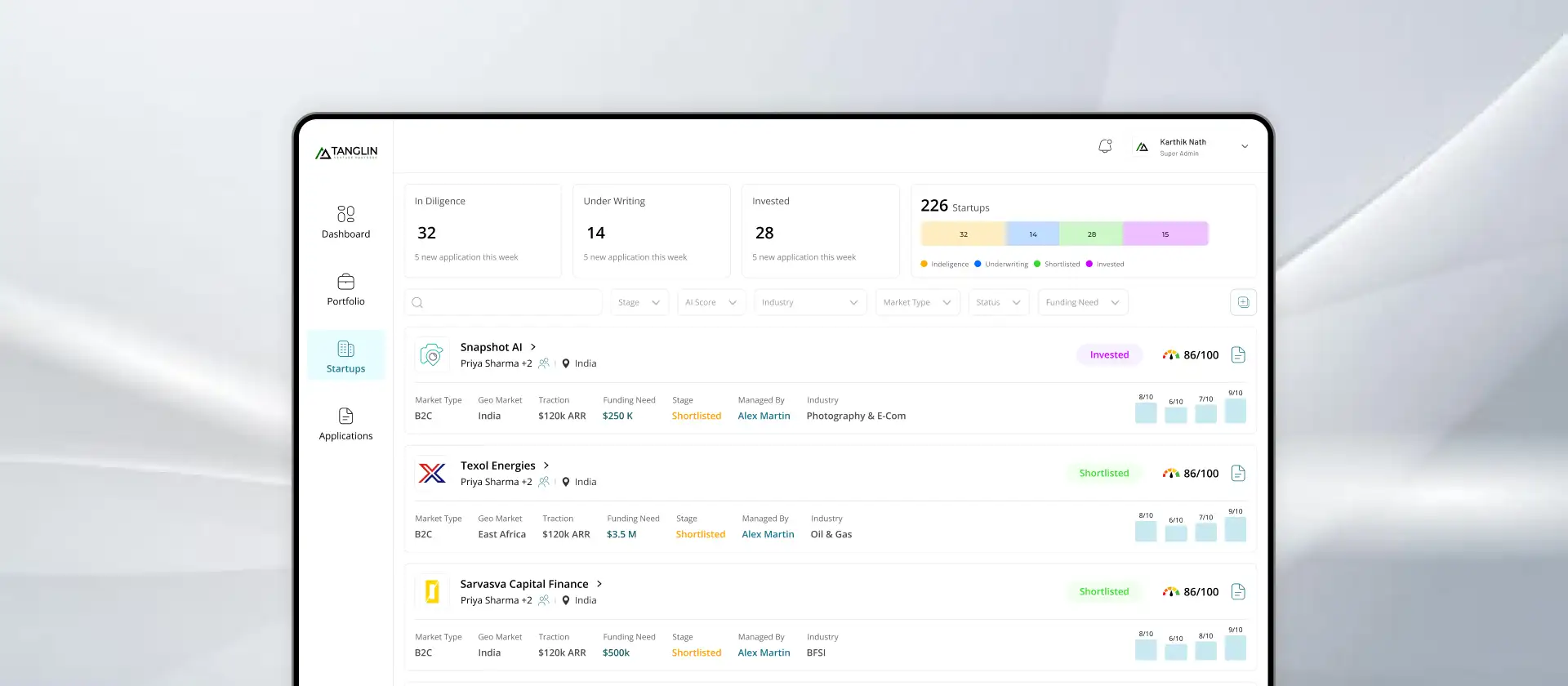Click the Invested status badge on Snapshot AI
This screenshot has height=686, width=1568.
point(1109,354)
